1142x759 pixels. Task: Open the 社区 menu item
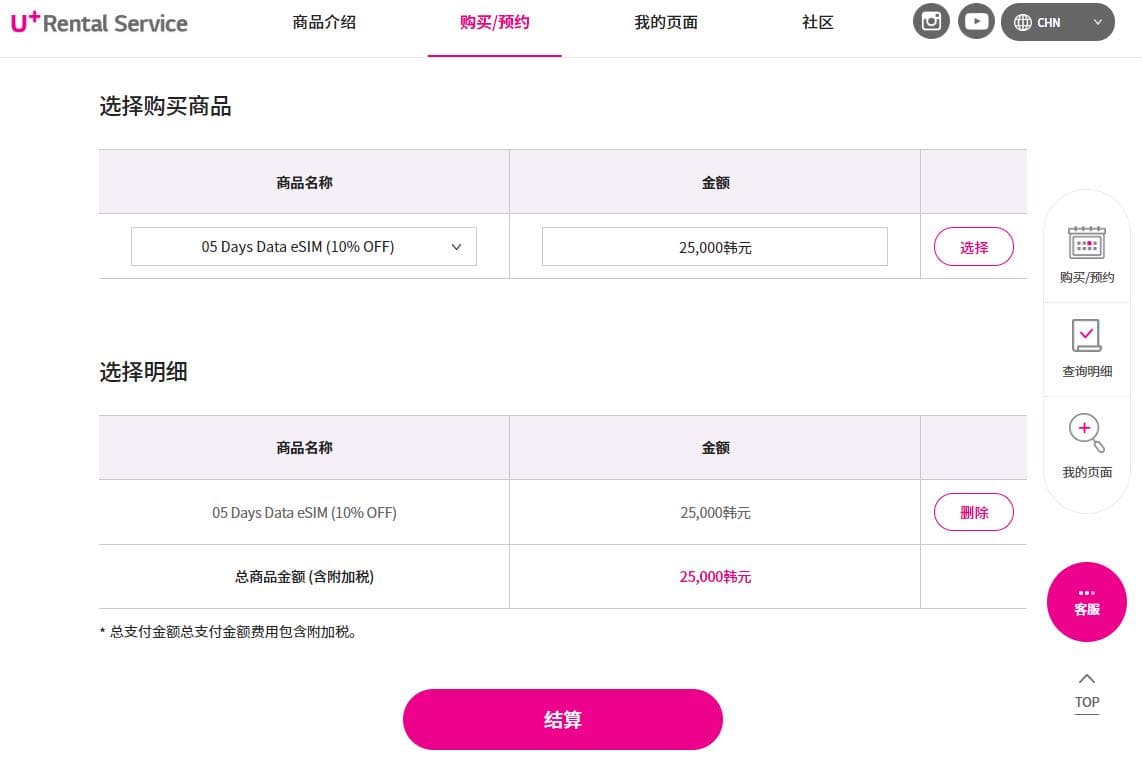[817, 23]
